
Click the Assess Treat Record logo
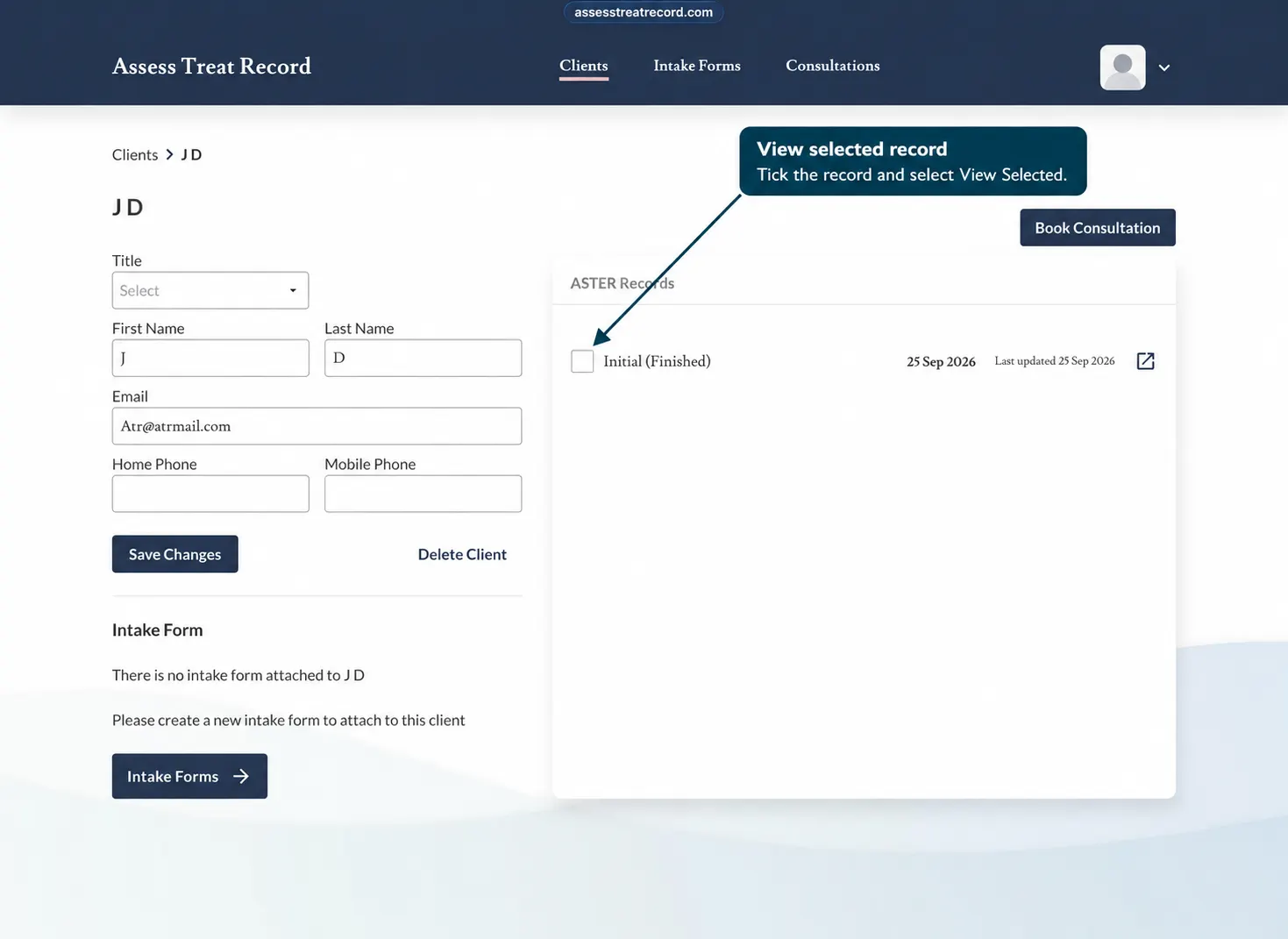tap(211, 67)
